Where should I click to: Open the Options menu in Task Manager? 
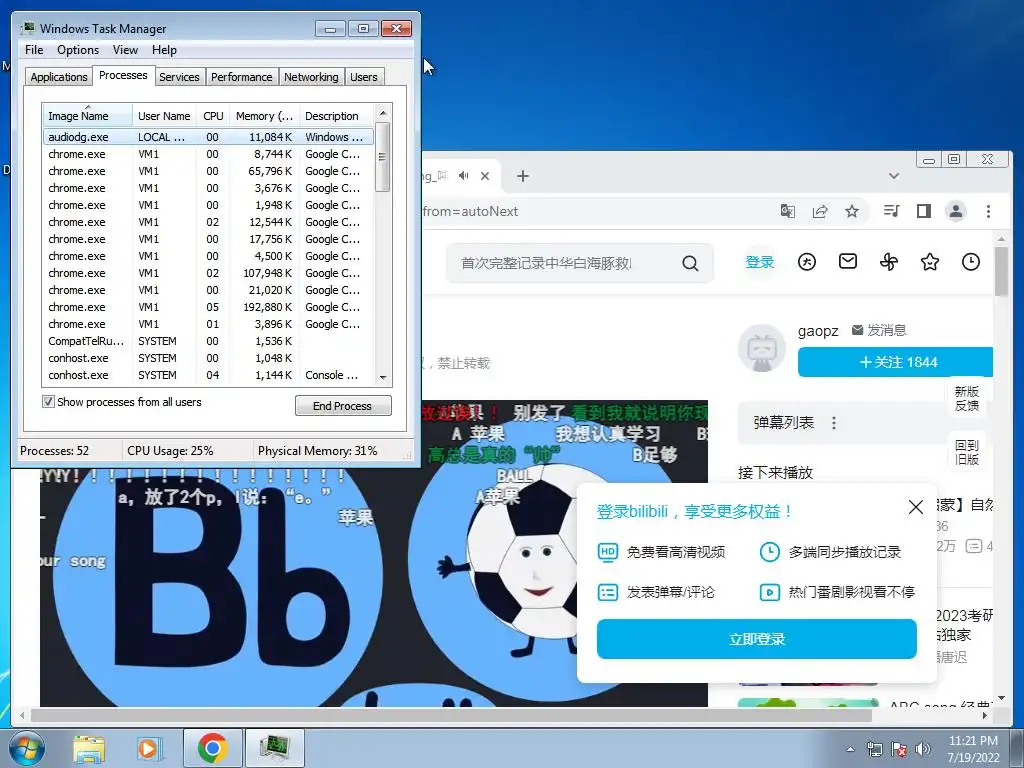(78, 50)
